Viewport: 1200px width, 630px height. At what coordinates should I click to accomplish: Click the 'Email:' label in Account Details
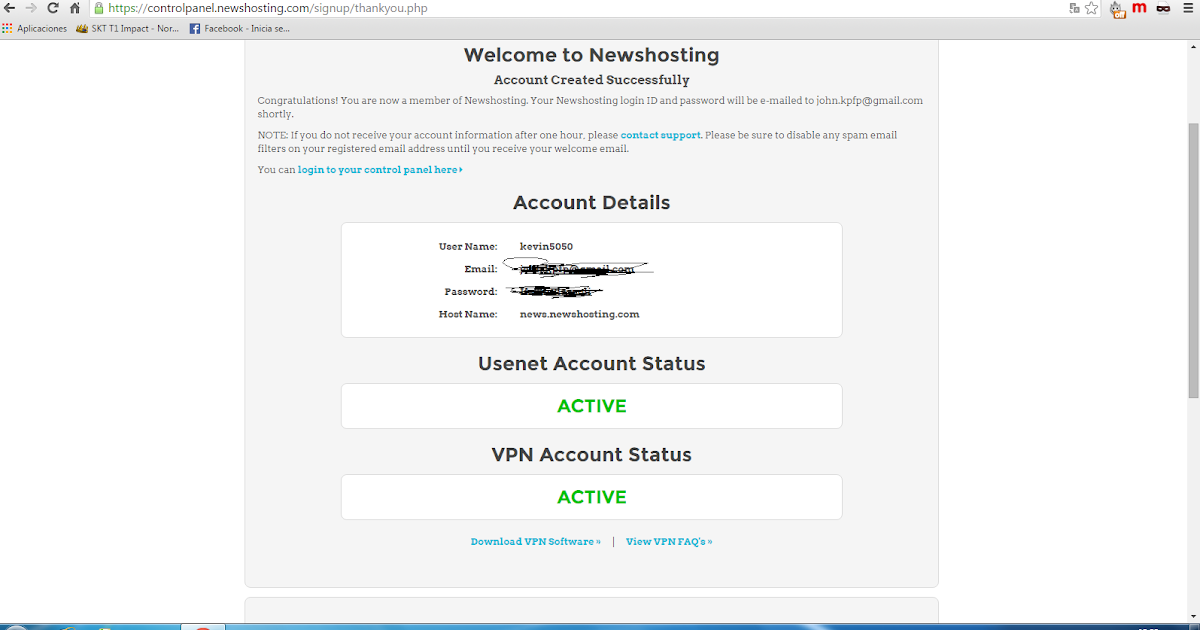[481, 269]
